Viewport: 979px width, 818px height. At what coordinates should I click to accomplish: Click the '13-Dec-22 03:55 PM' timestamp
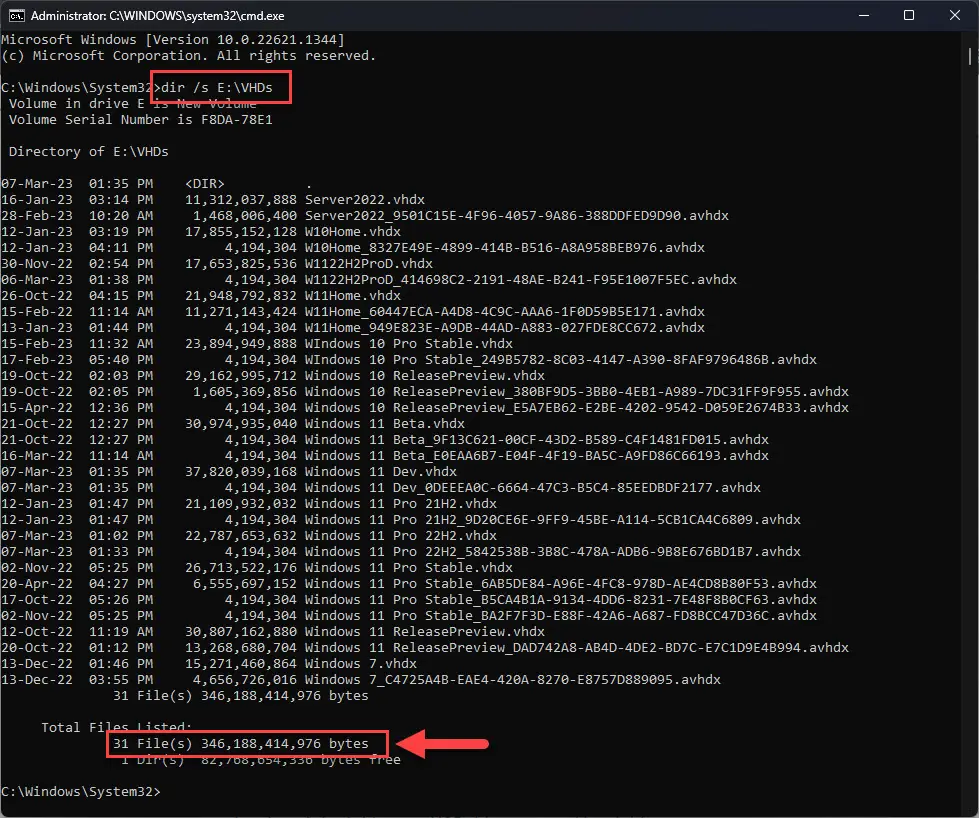coord(77,679)
